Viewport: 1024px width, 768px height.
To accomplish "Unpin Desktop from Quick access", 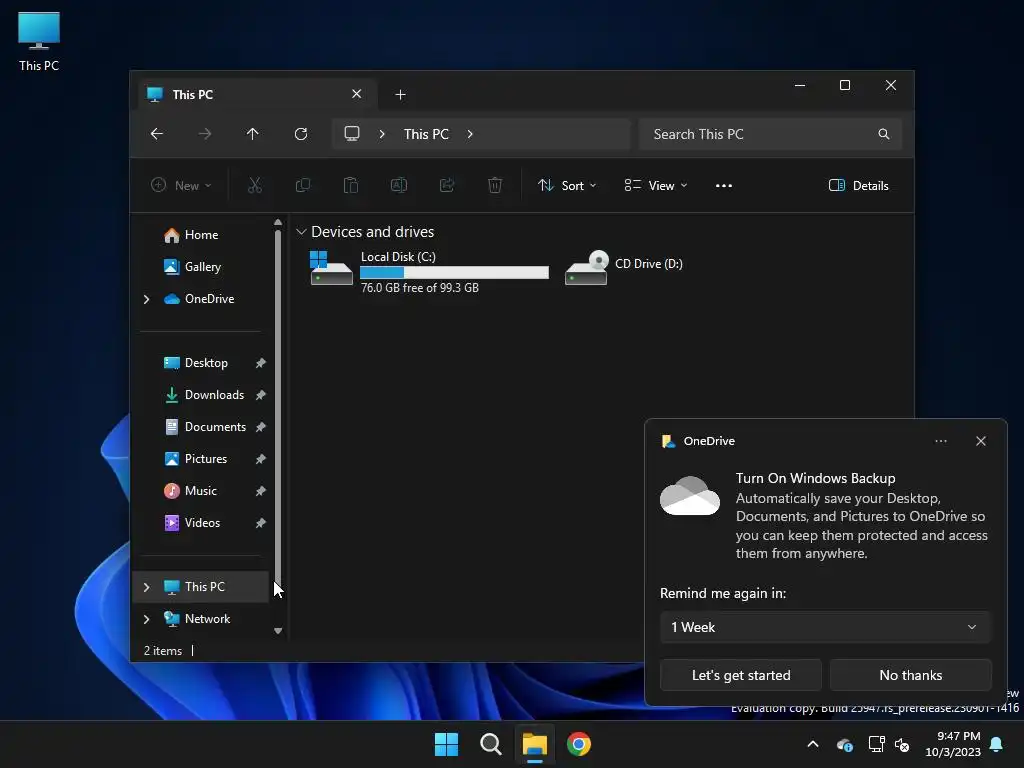I will (261, 363).
